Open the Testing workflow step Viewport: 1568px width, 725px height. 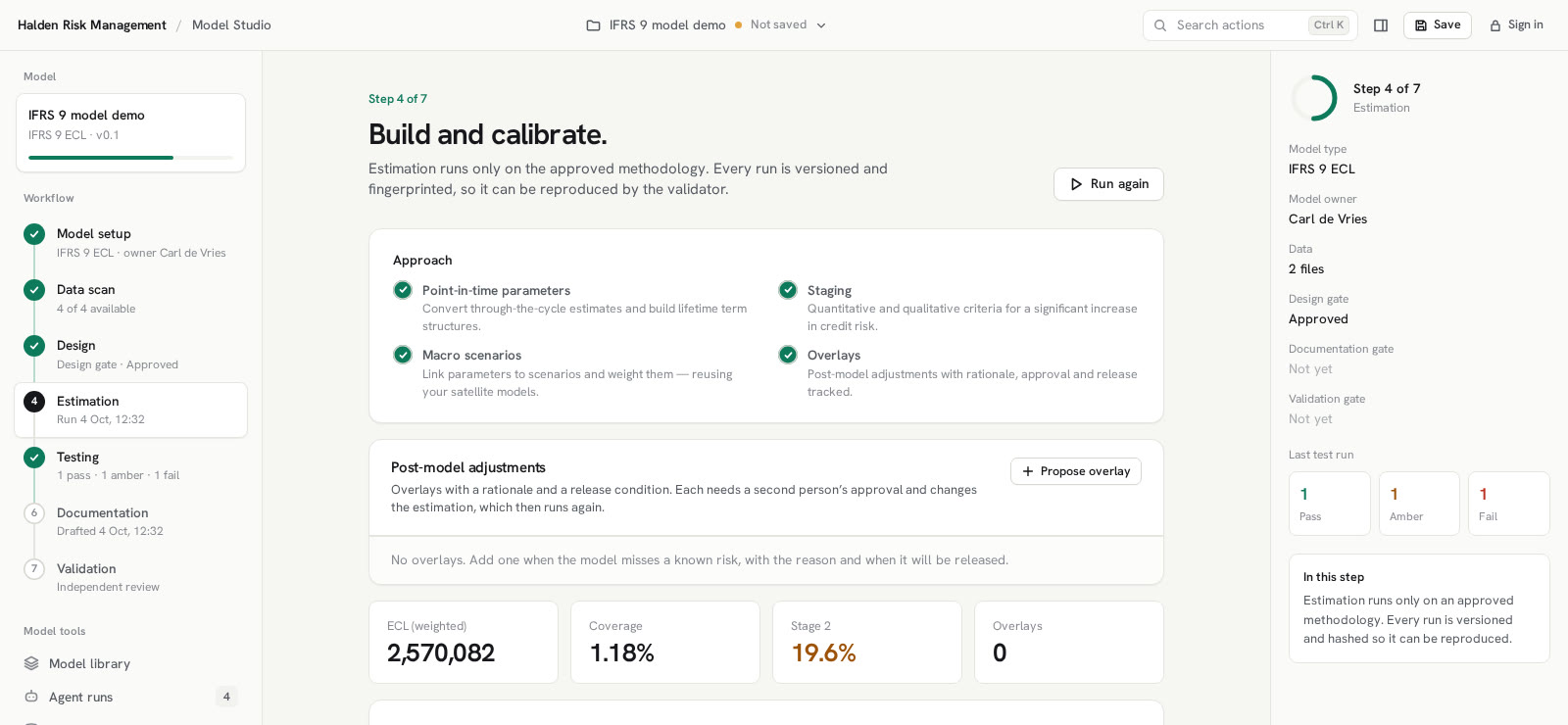pos(130,466)
